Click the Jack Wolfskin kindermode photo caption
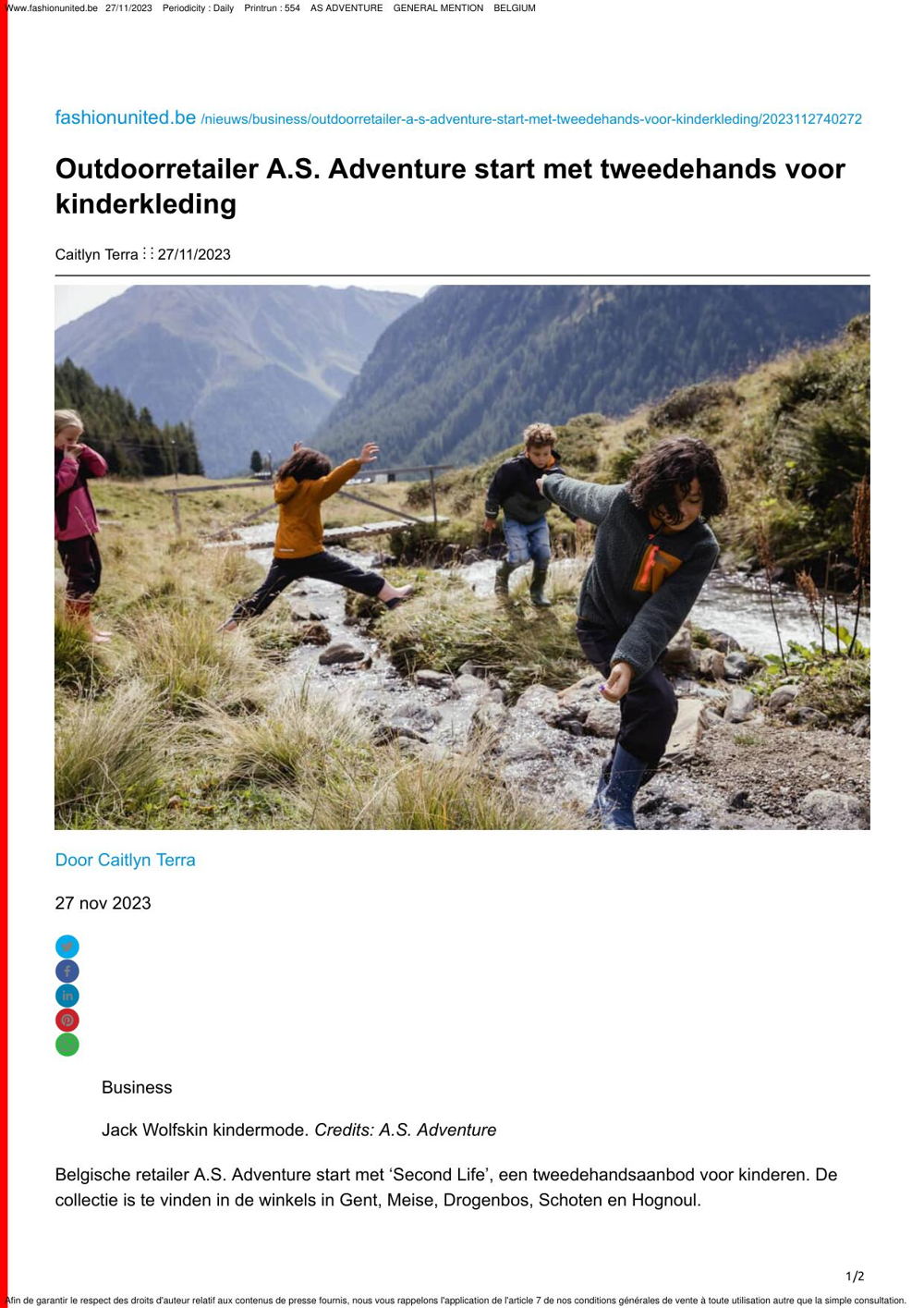The image size is (924, 1308). [x=299, y=1130]
